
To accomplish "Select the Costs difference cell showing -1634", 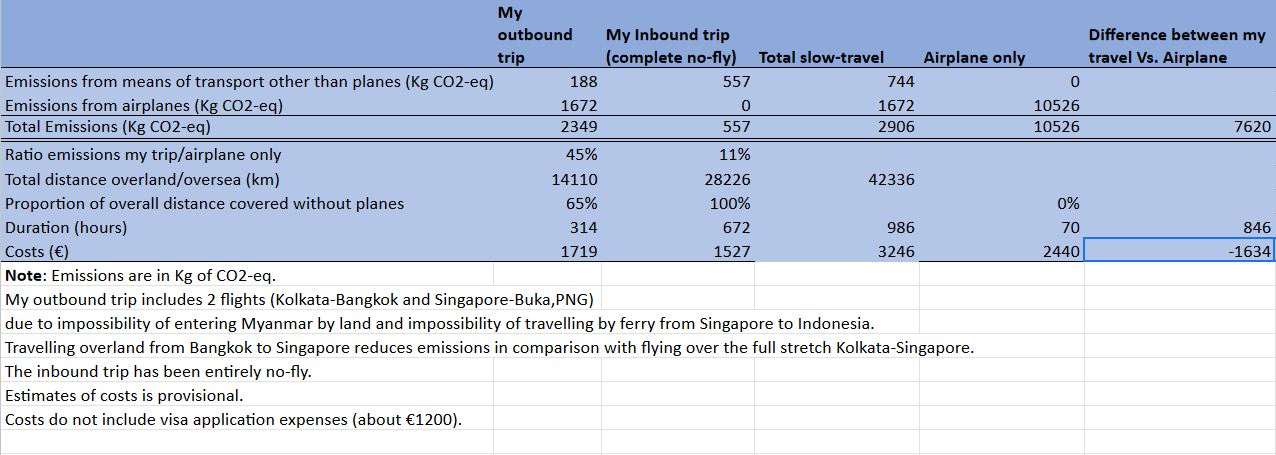I will tap(1179, 252).
